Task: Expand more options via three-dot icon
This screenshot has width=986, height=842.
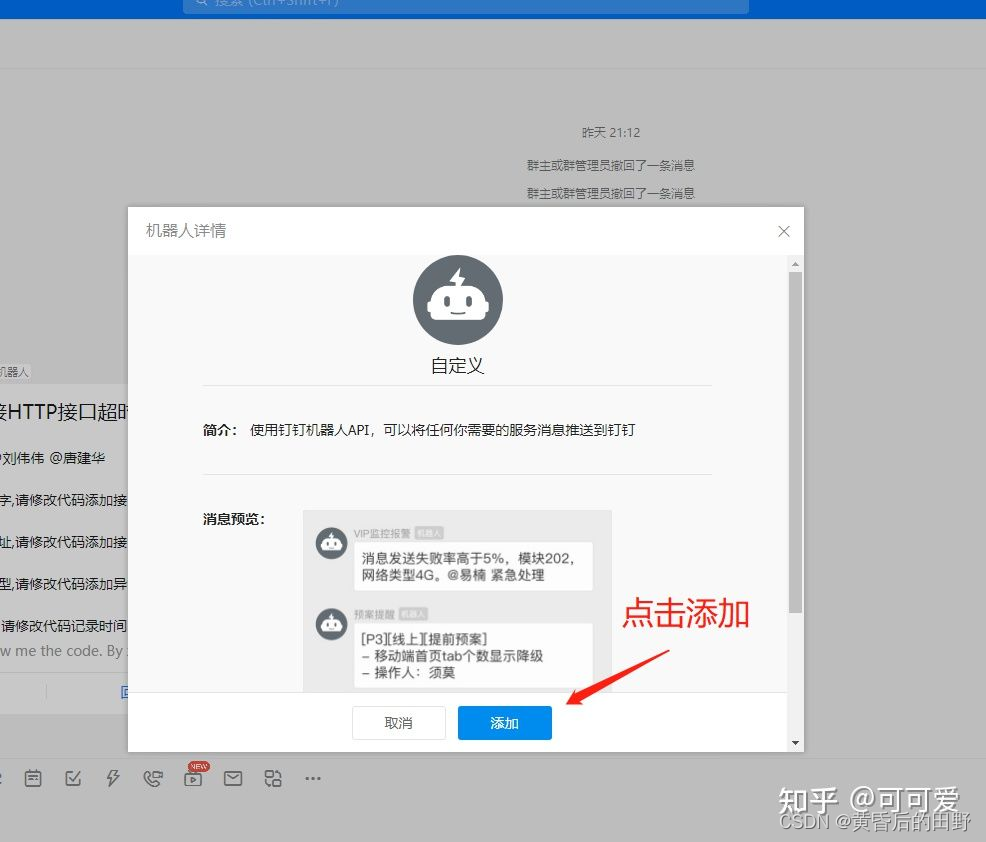Action: (313, 778)
